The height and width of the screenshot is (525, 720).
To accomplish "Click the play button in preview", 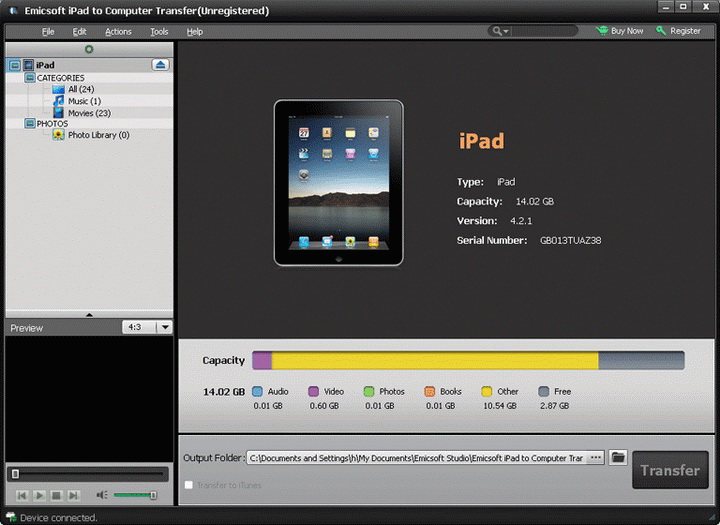I will tap(39, 495).
